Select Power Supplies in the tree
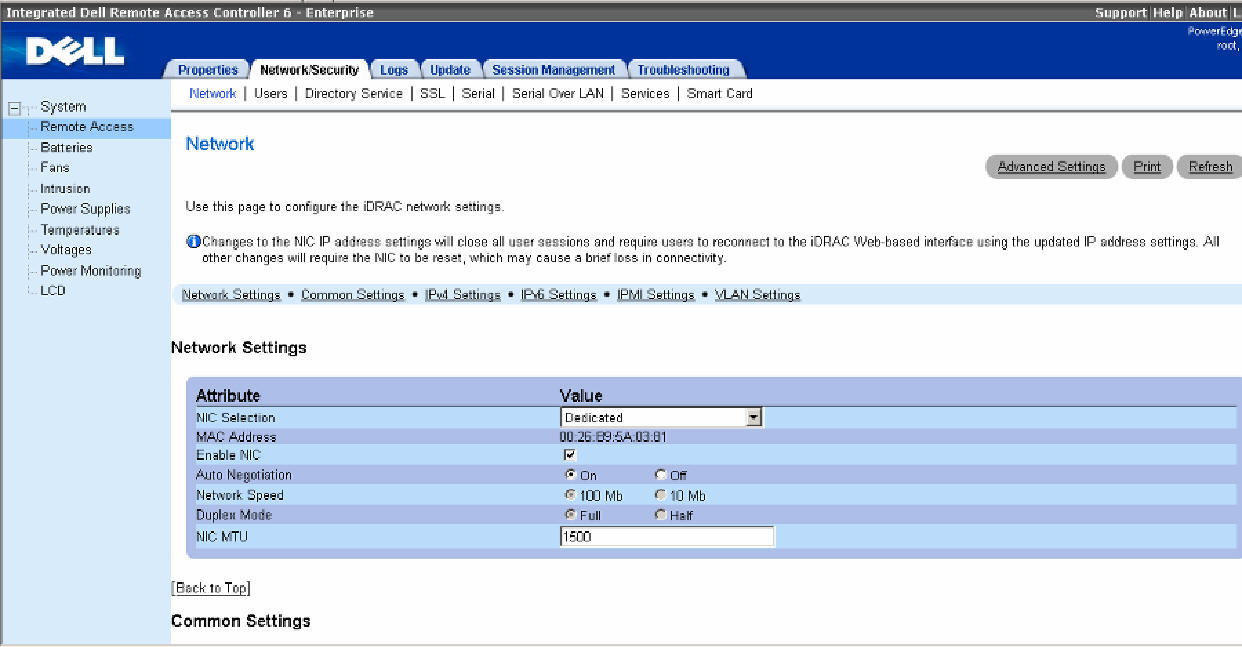Screen dimensions: 1242x647 click(x=85, y=209)
